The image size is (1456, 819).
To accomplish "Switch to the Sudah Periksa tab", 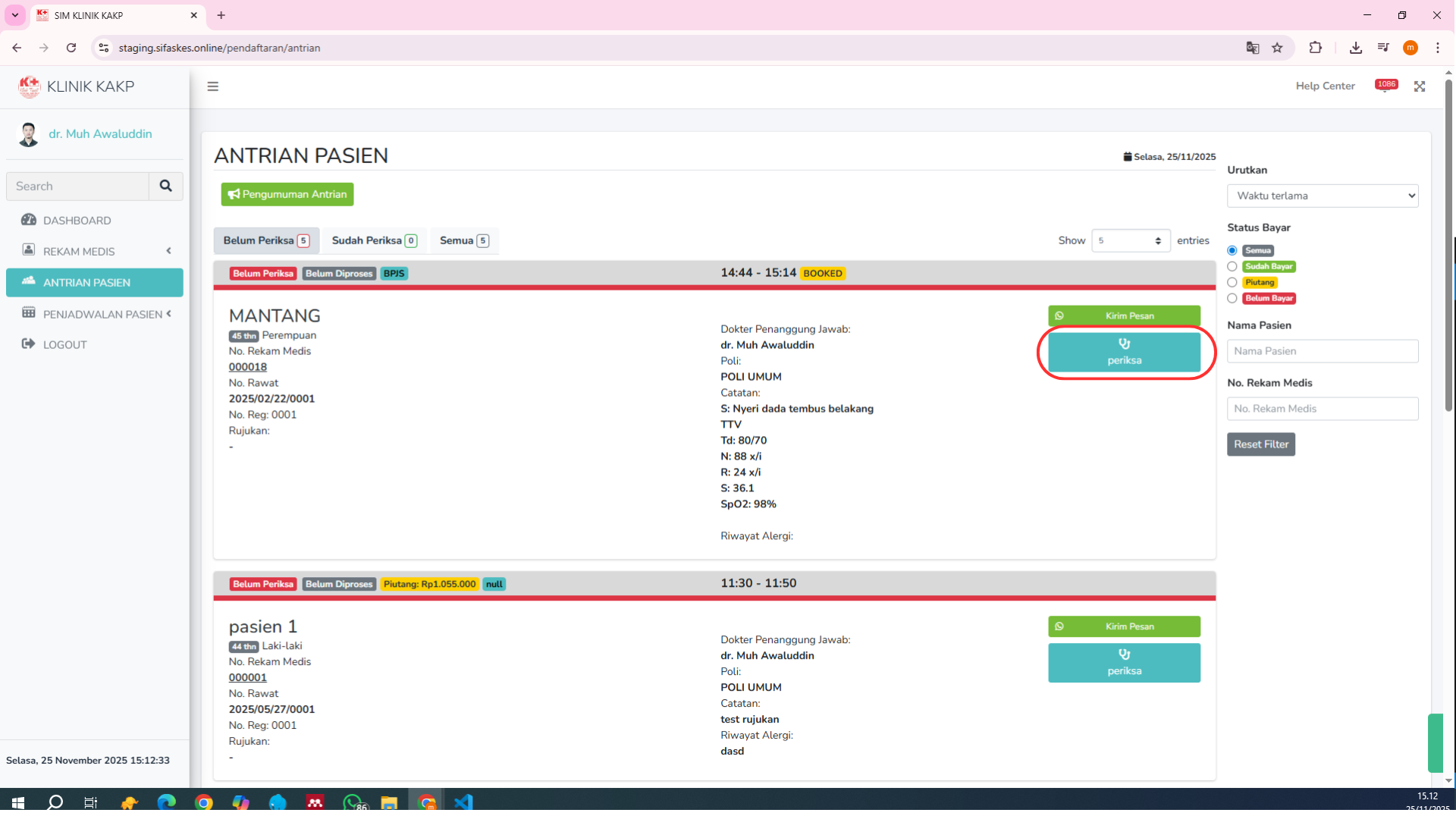I will (x=374, y=240).
